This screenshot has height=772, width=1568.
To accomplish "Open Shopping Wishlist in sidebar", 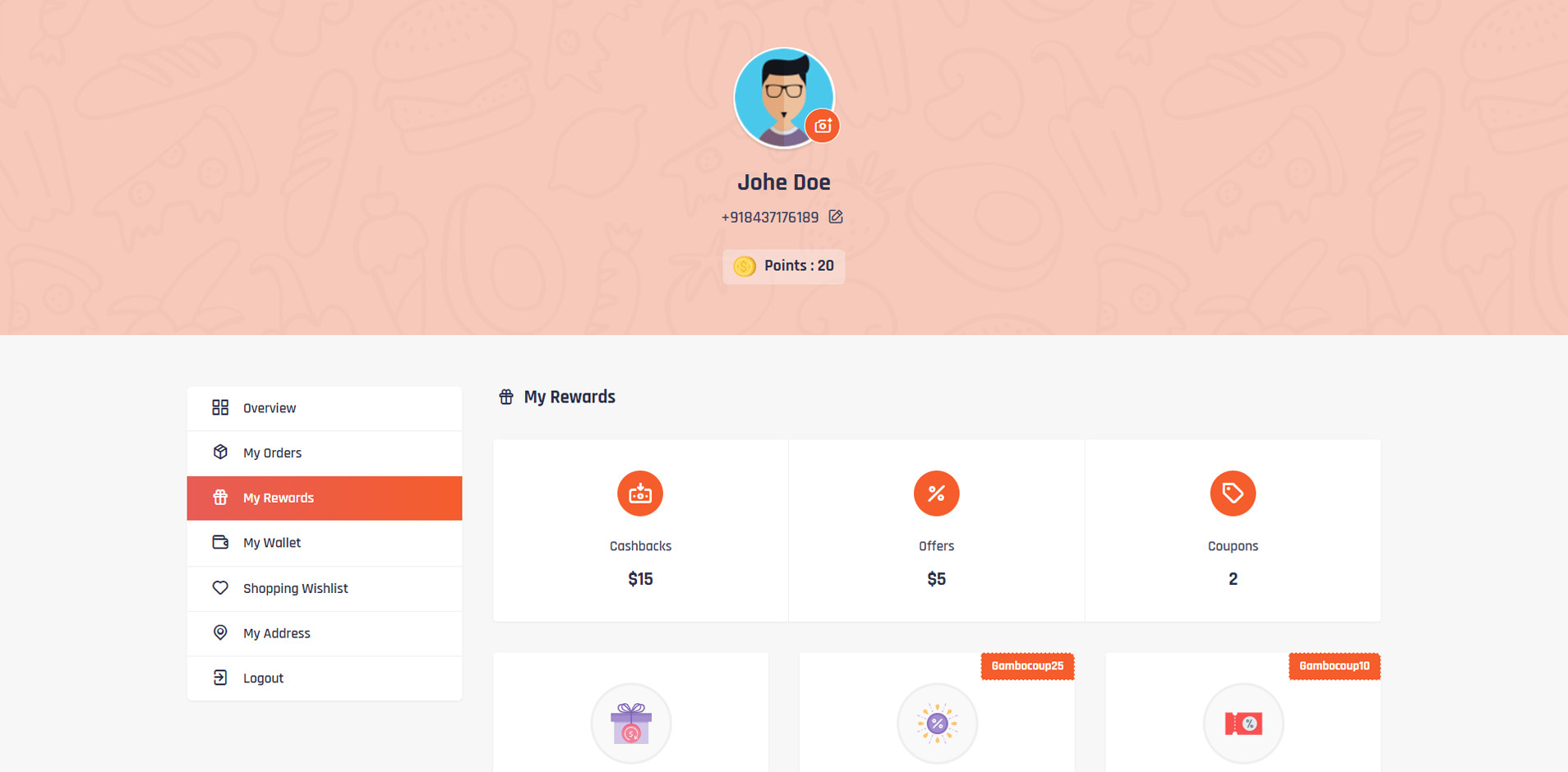I will tap(325, 588).
